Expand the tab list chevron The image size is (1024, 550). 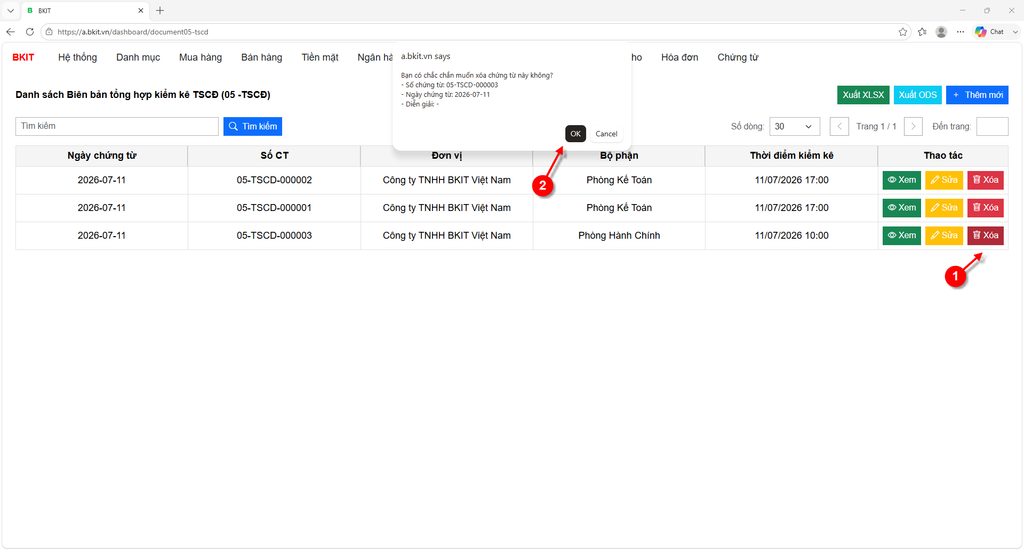pos(10,10)
